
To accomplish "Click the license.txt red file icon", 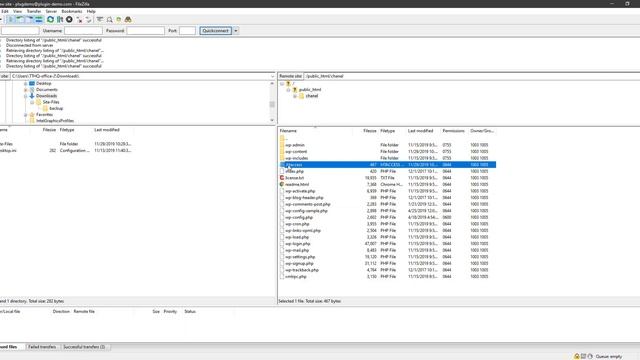I will [x=282, y=178].
